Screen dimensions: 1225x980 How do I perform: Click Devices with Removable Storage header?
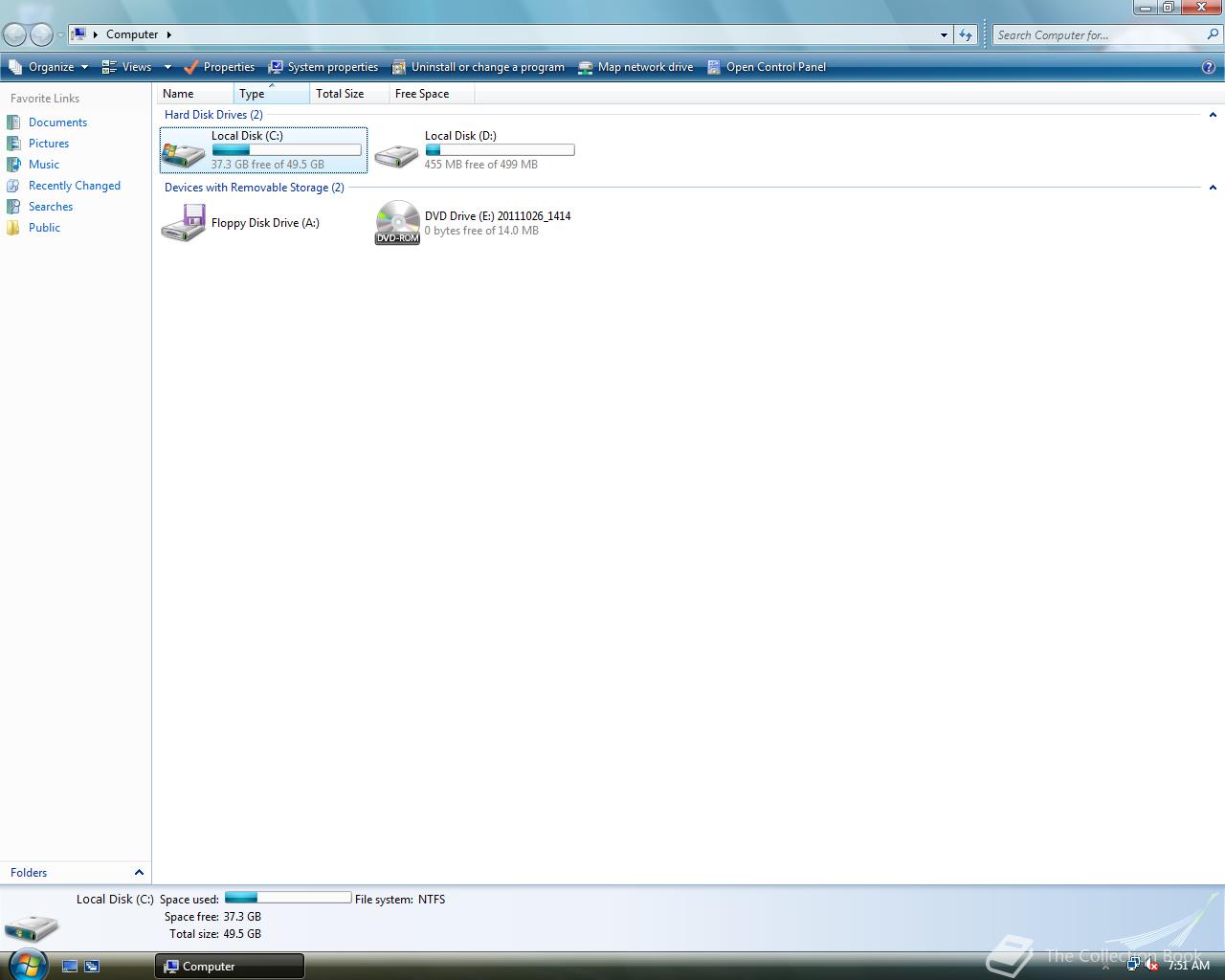tap(255, 188)
